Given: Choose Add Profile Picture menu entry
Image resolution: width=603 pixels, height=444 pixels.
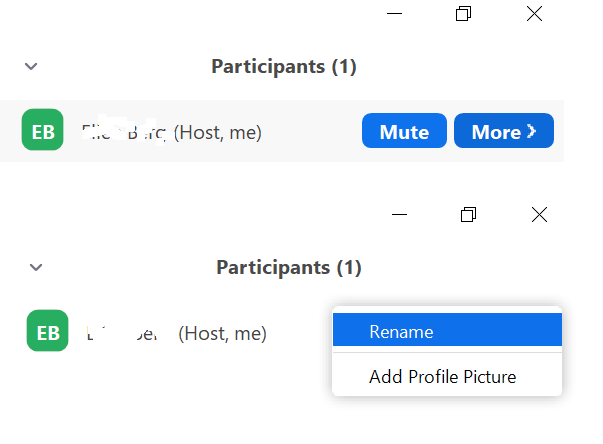Looking at the screenshot, I should [447, 376].
